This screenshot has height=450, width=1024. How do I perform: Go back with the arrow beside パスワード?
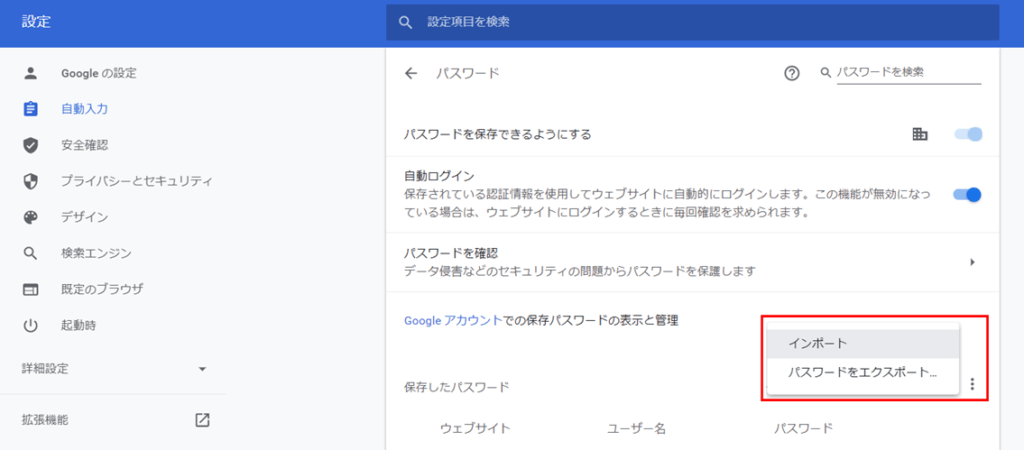tap(411, 73)
